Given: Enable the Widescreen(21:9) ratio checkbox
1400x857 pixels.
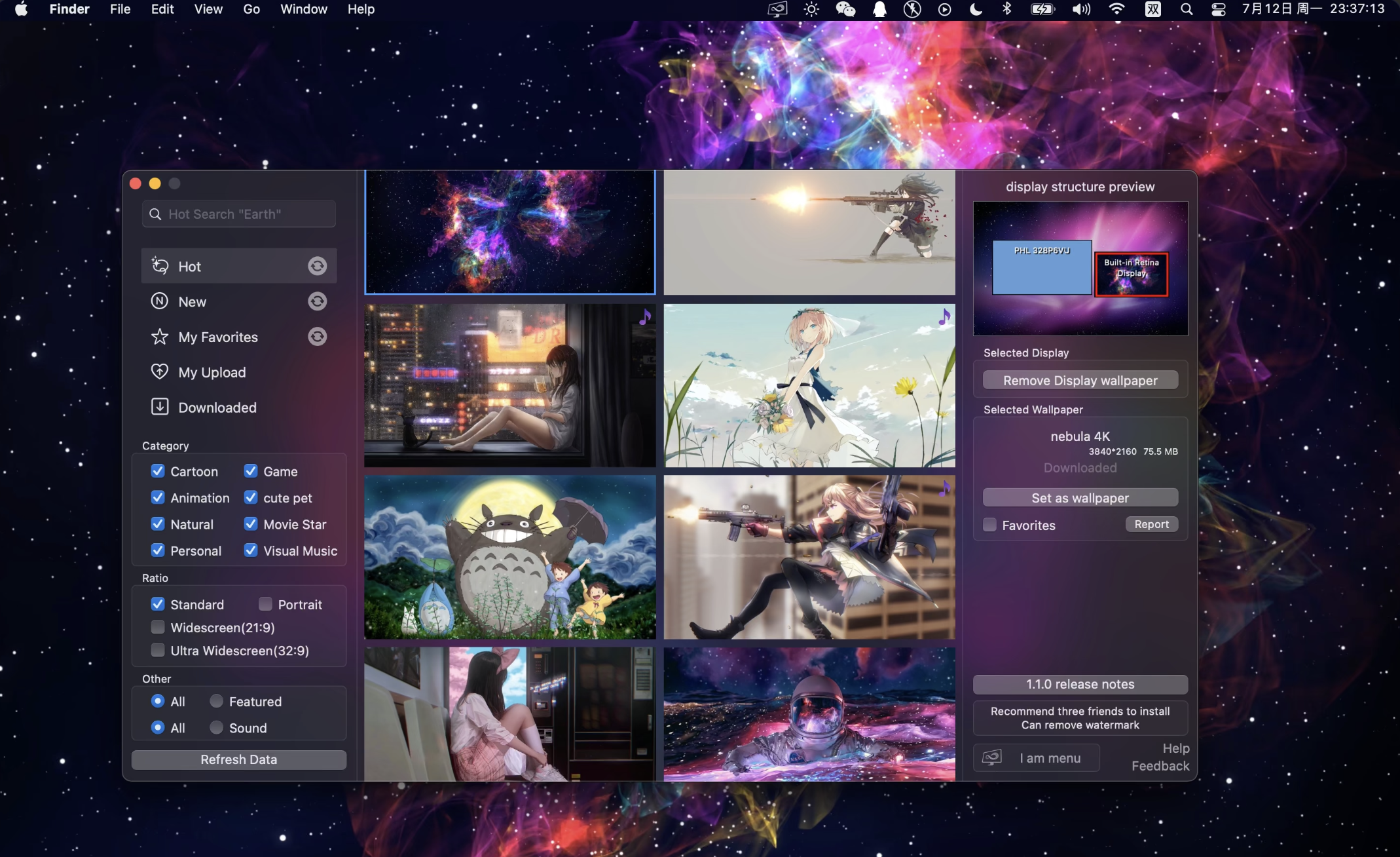Looking at the screenshot, I should [x=158, y=627].
